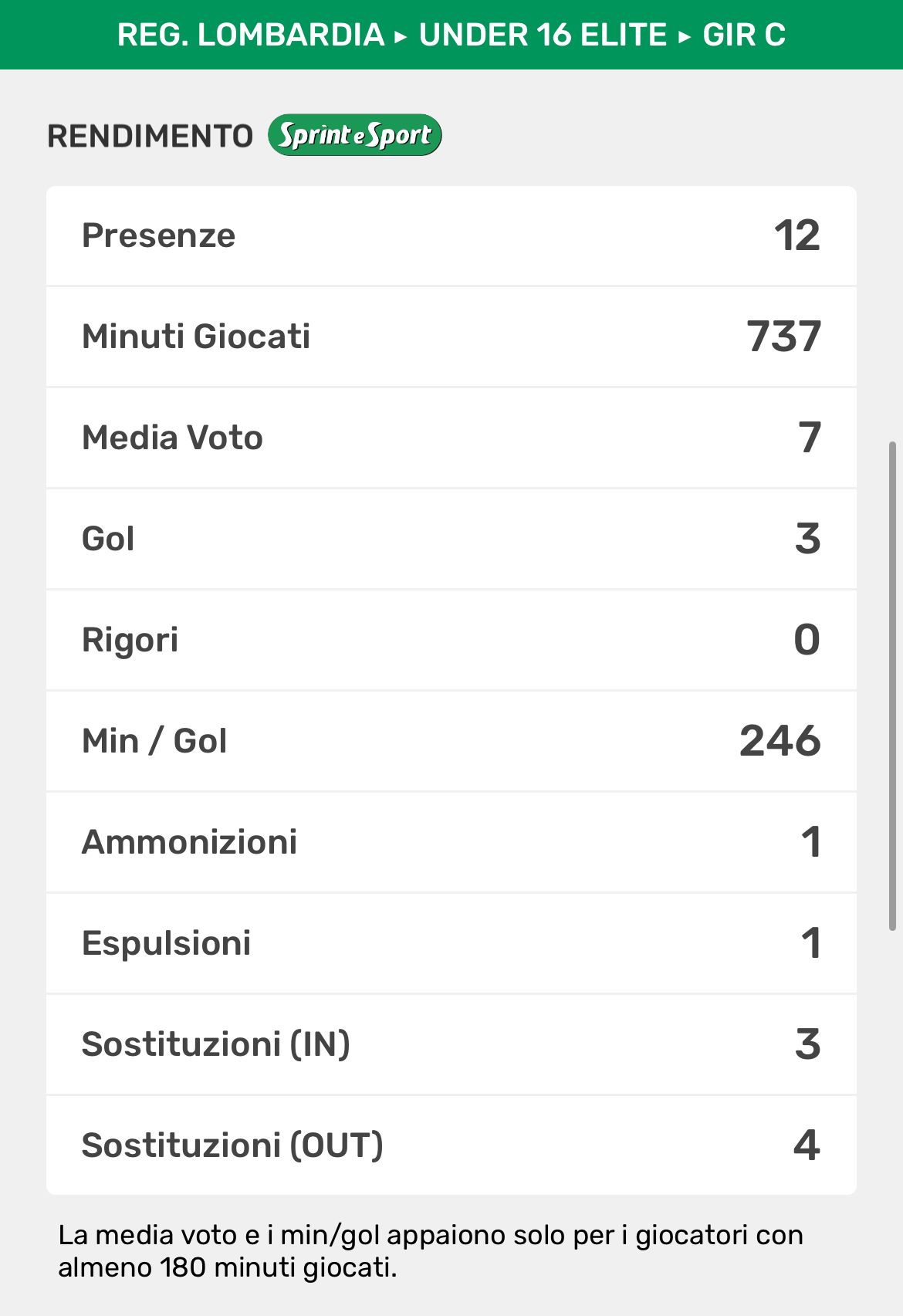The width and height of the screenshot is (903, 1316).
Task: Go to the GIR C breadcrumb
Action: point(744,35)
